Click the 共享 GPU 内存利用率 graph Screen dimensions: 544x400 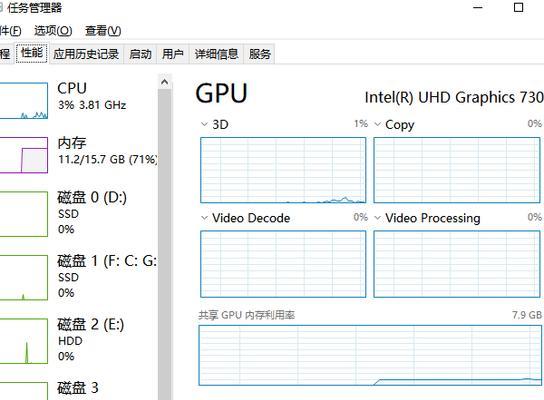(x=370, y=355)
